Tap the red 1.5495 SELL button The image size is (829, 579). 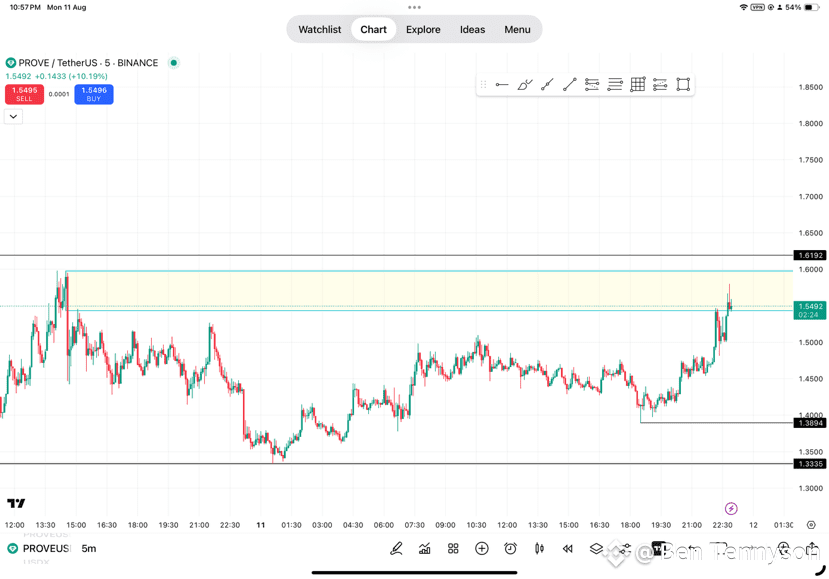click(x=24, y=94)
